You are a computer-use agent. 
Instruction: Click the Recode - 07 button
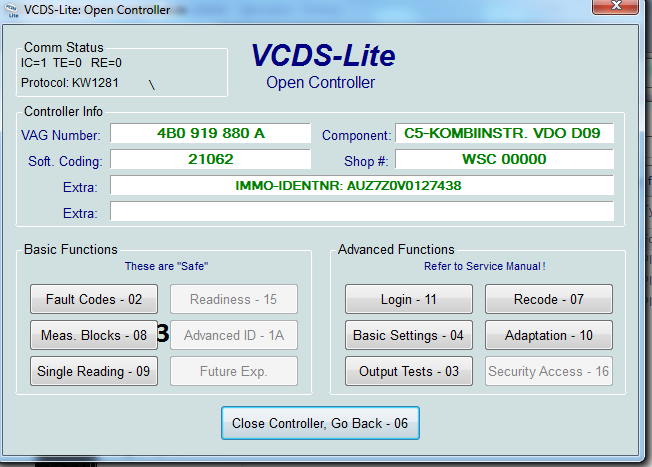click(x=549, y=299)
